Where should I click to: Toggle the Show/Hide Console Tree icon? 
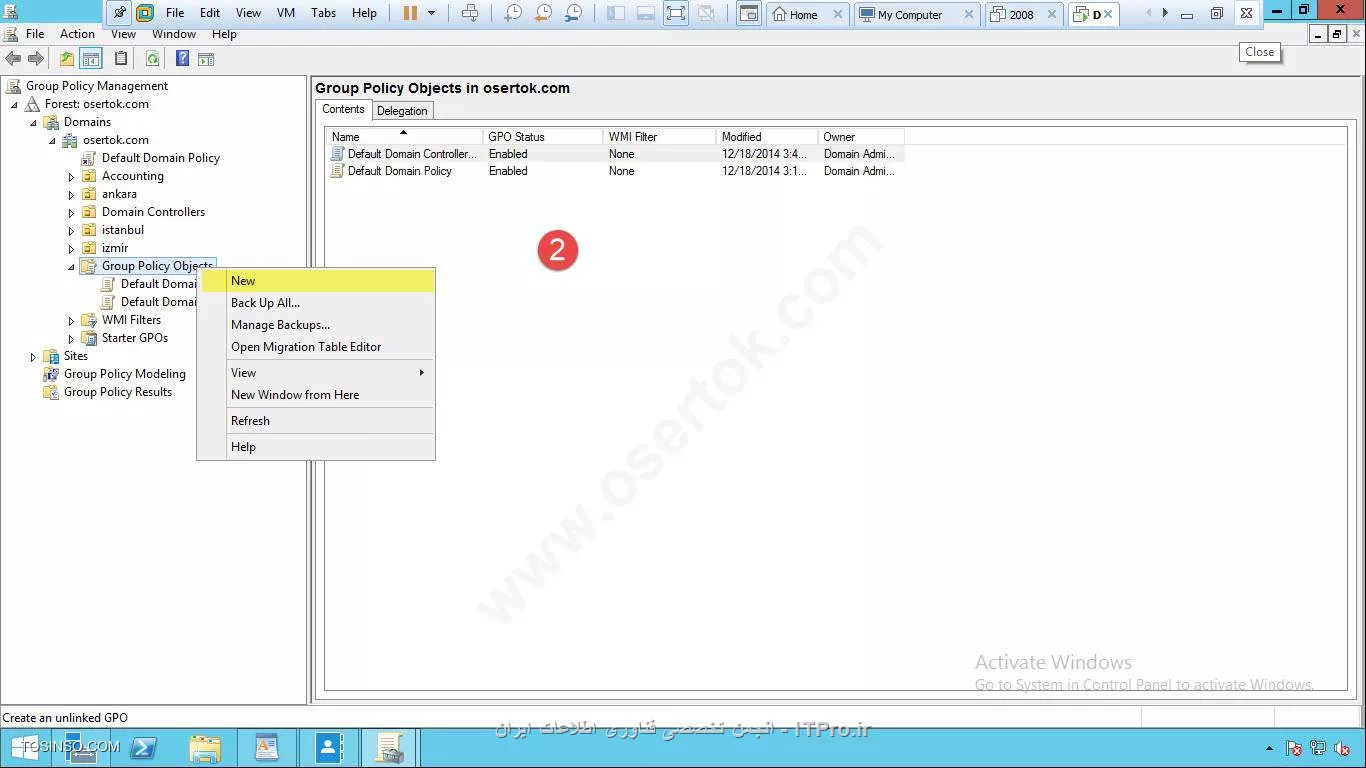90,59
